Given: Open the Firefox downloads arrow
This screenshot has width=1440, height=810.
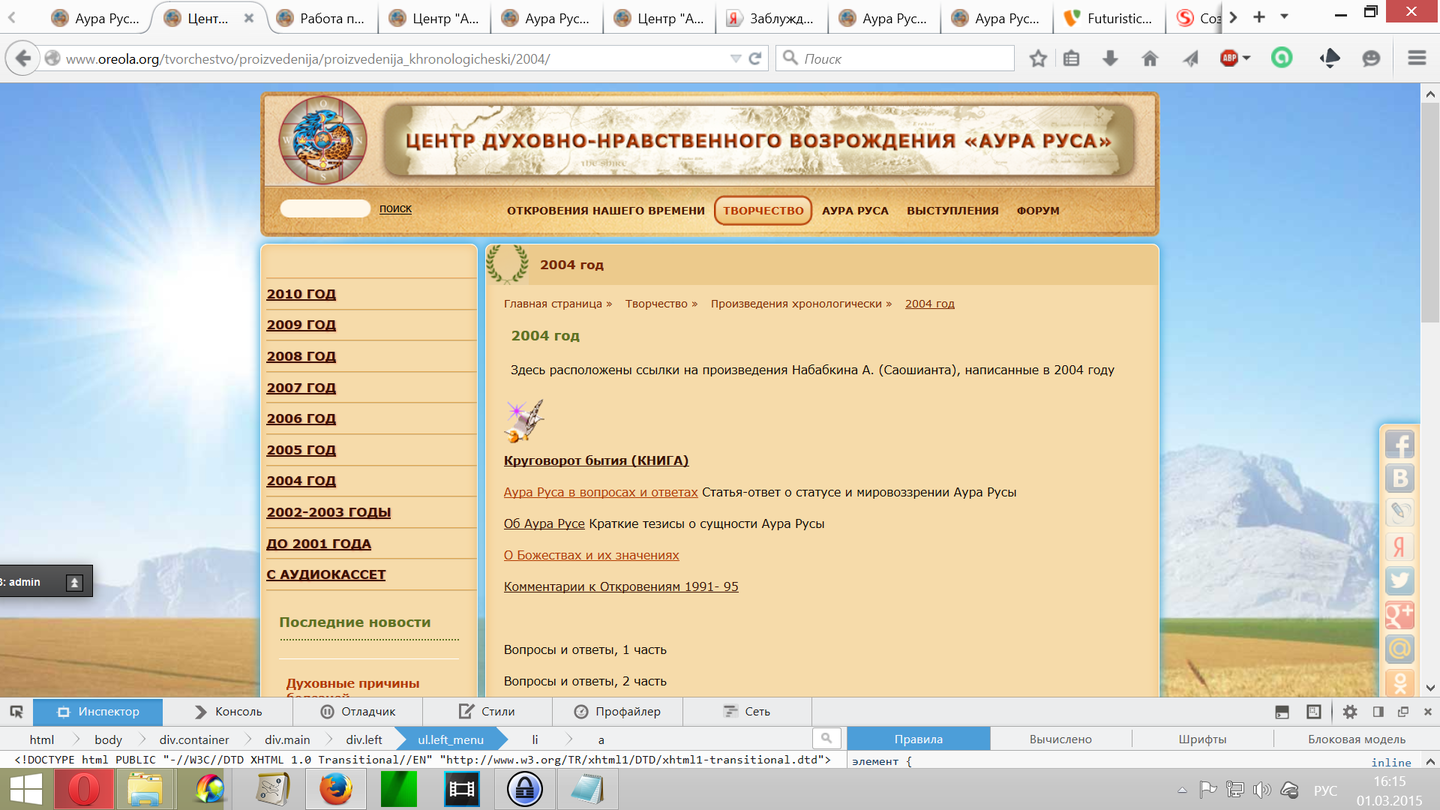Looking at the screenshot, I should click(1110, 59).
